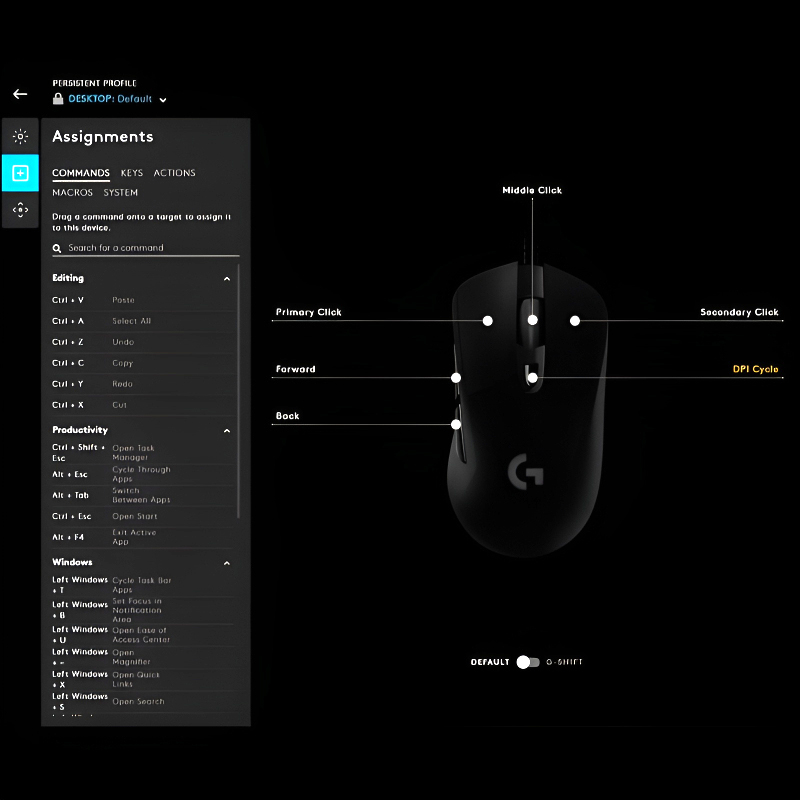Click the back arrow icon
800x800 pixels.
pyautogui.click(x=20, y=94)
